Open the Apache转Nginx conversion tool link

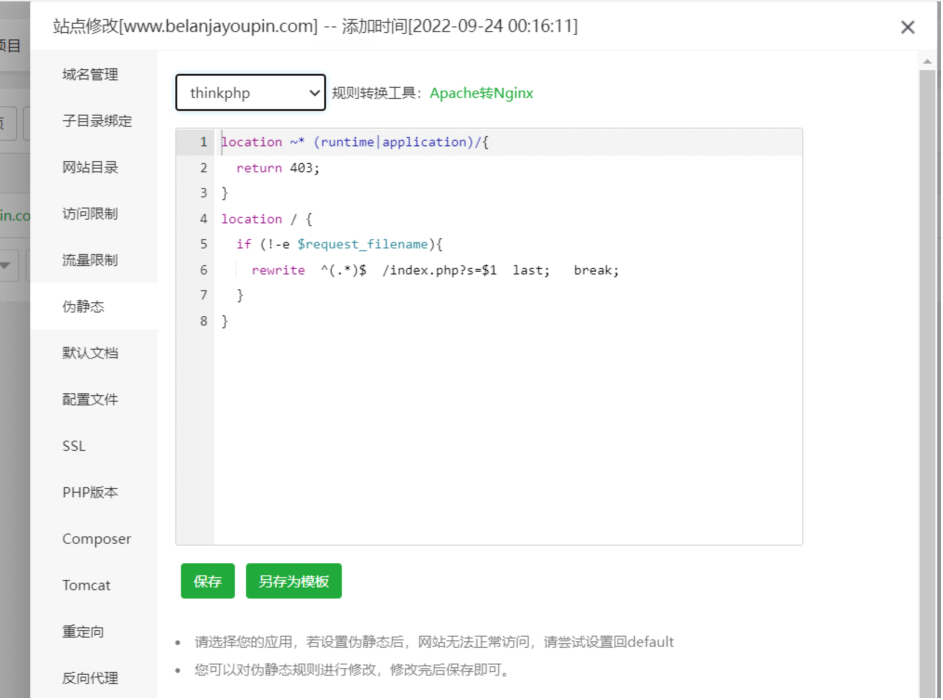tap(481, 93)
